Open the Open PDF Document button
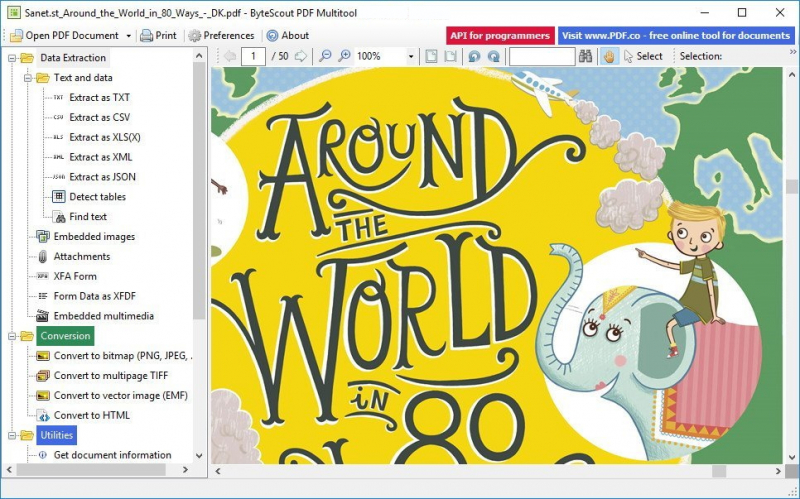Image resolution: width=800 pixels, height=499 pixels. [x=65, y=35]
